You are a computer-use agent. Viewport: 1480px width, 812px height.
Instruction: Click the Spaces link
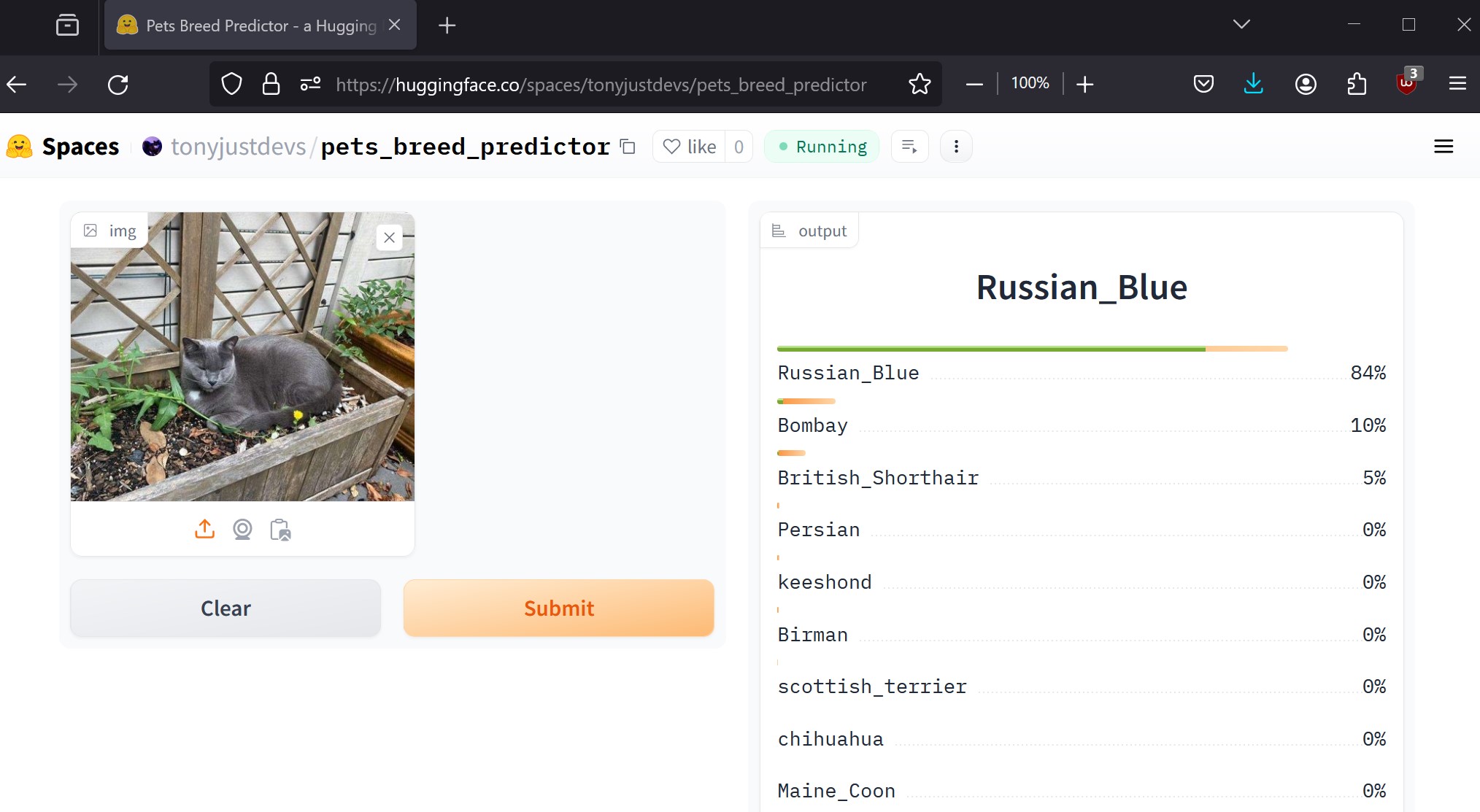pos(80,147)
